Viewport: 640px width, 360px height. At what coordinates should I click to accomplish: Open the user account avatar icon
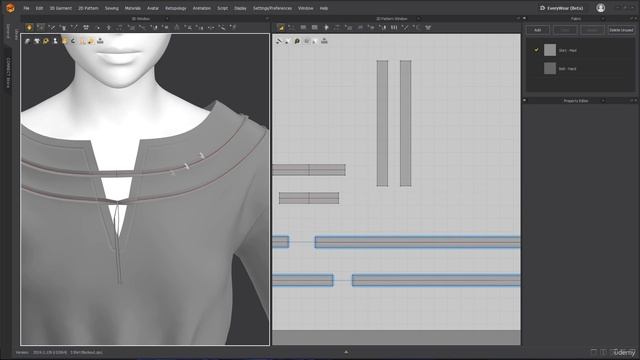pyautogui.click(x=600, y=8)
